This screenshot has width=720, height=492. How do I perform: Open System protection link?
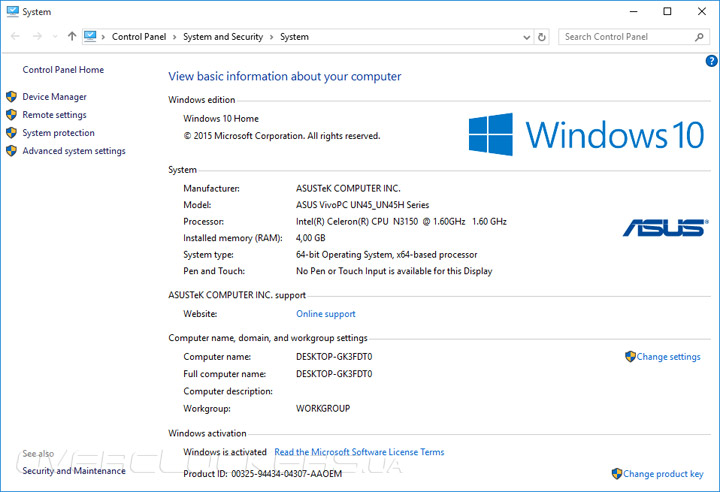[58, 133]
